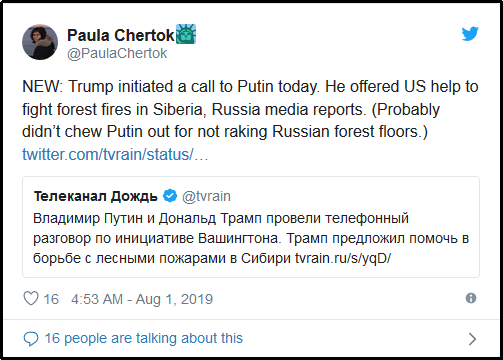Open the @PaulaChertok handle
This screenshot has height=360, width=503.
117,53
